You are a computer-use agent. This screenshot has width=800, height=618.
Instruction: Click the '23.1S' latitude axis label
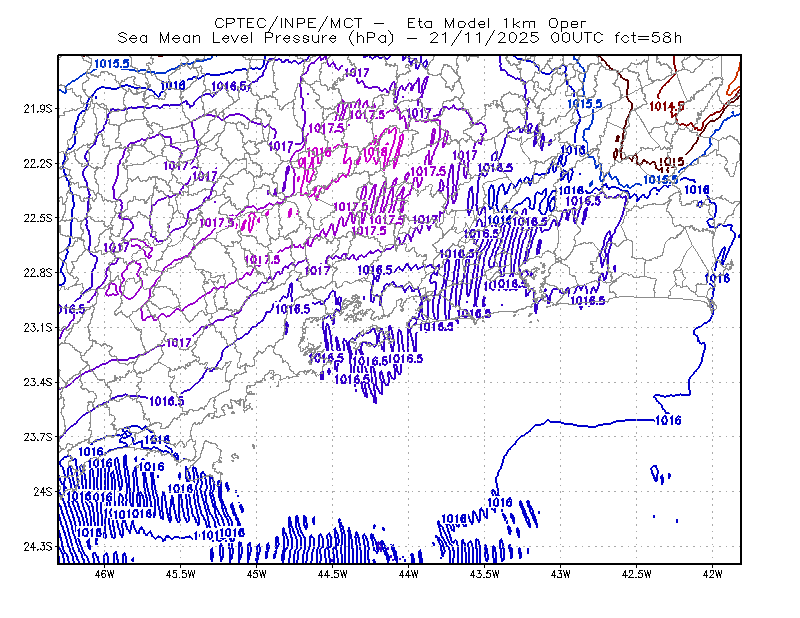coord(37,327)
